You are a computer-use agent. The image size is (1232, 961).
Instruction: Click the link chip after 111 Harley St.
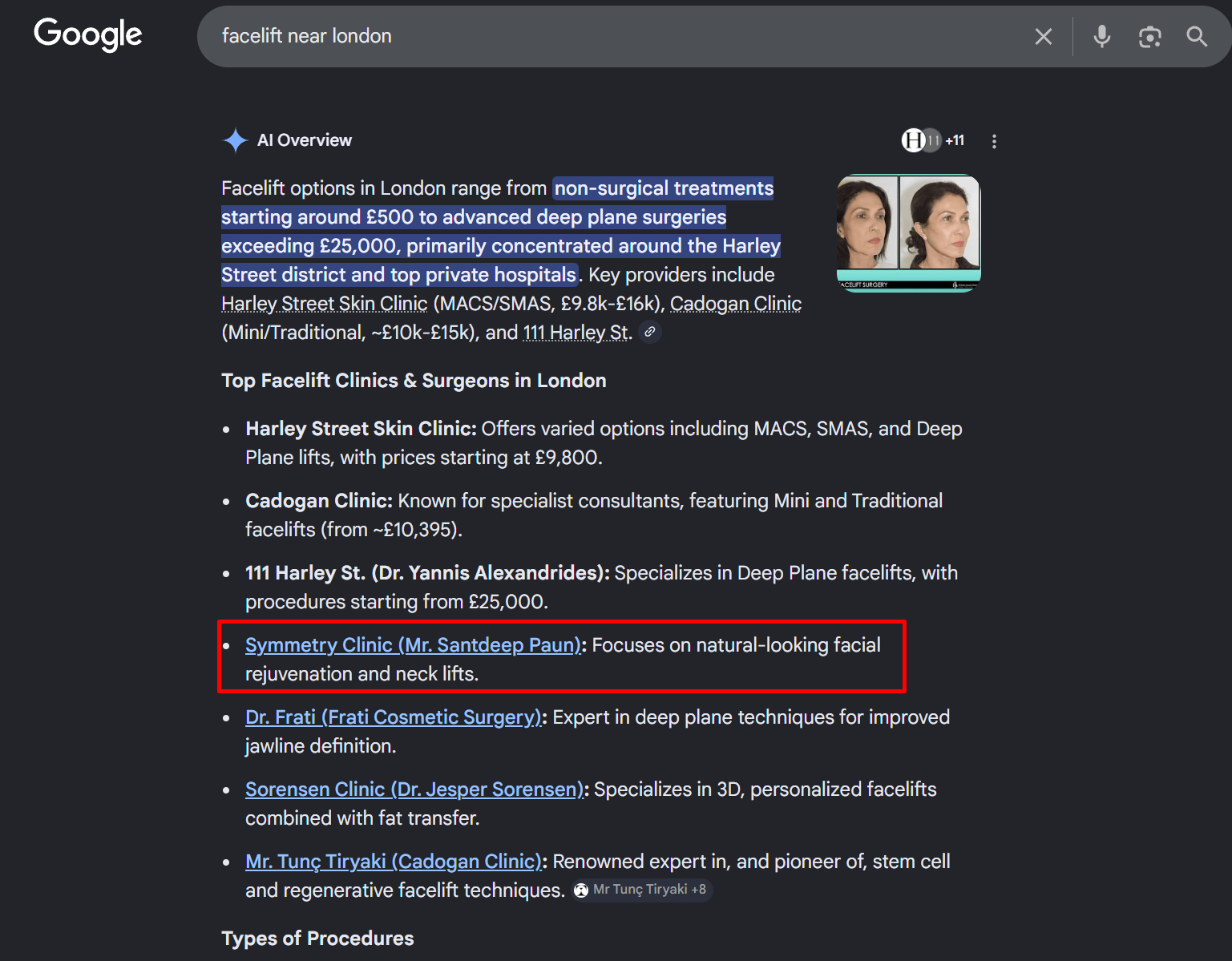point(650,332)
